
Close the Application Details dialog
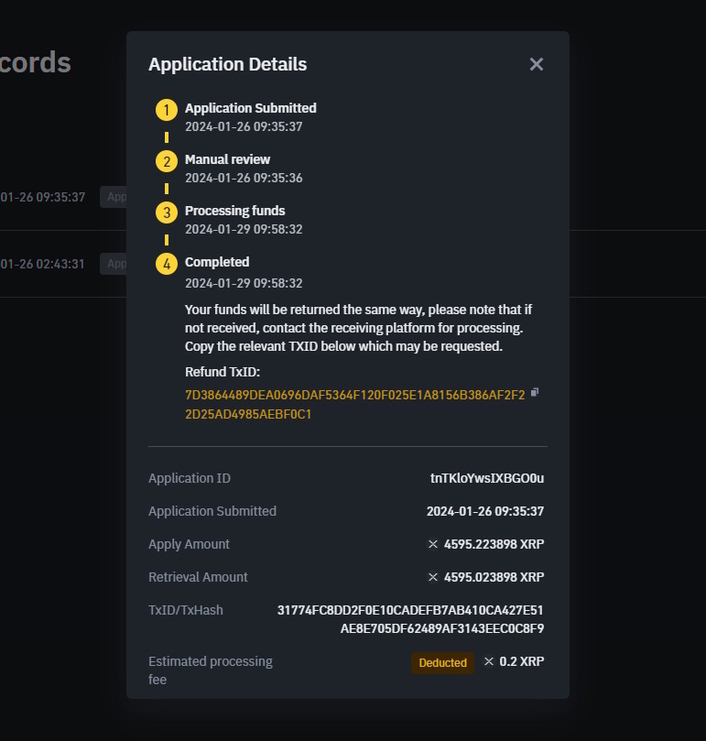click(x=536, y=64)
